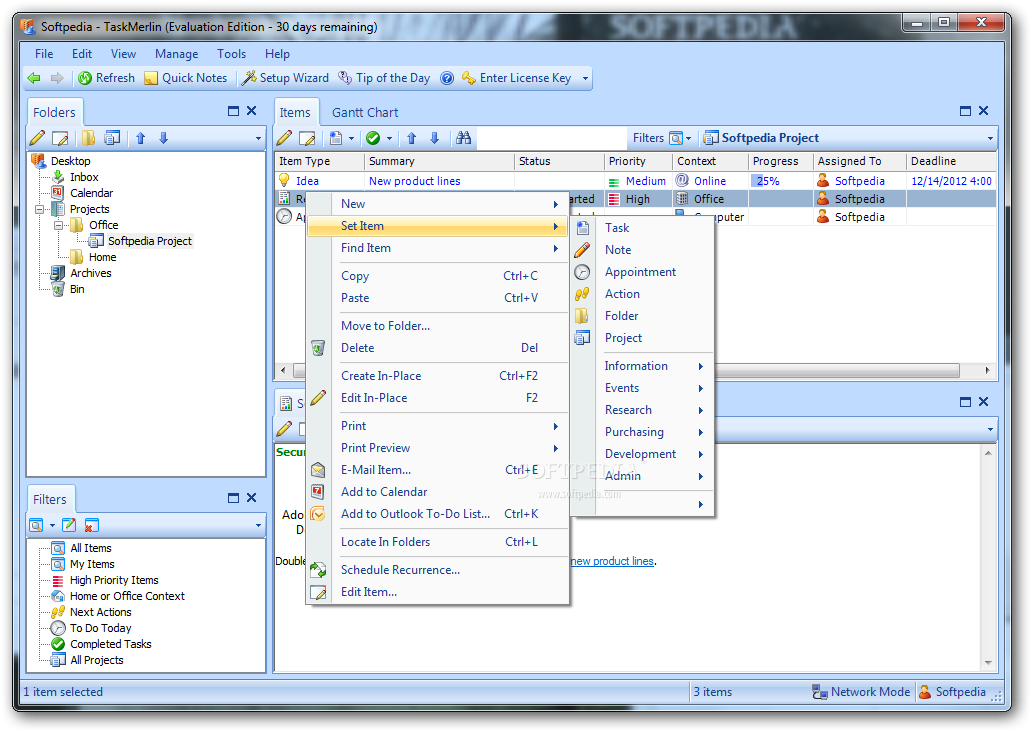The image size is (1032, 732).
Task: Click Network Mode in status bar
Action: 861,692
